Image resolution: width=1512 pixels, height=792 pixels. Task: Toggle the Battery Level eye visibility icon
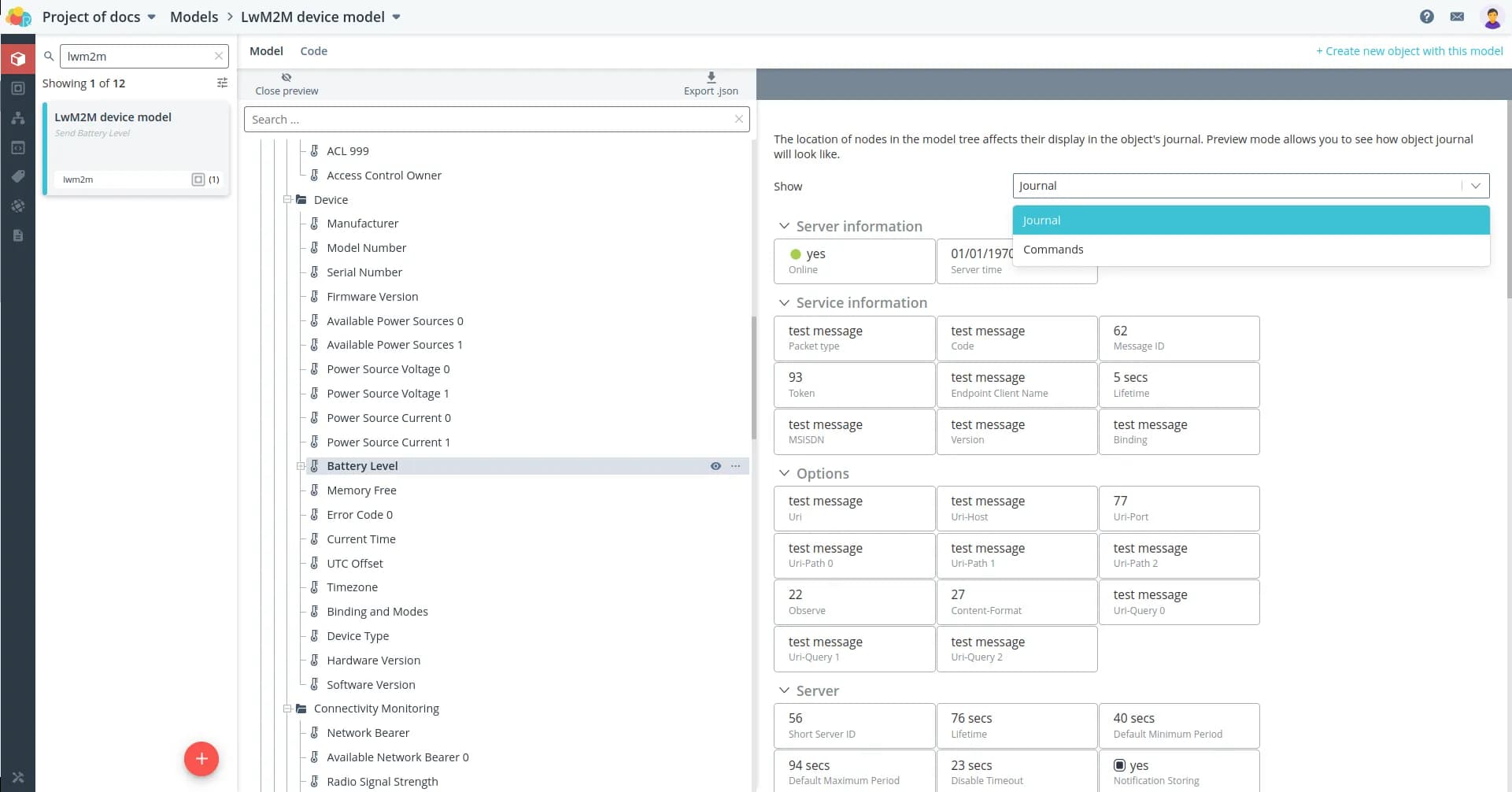715,466
